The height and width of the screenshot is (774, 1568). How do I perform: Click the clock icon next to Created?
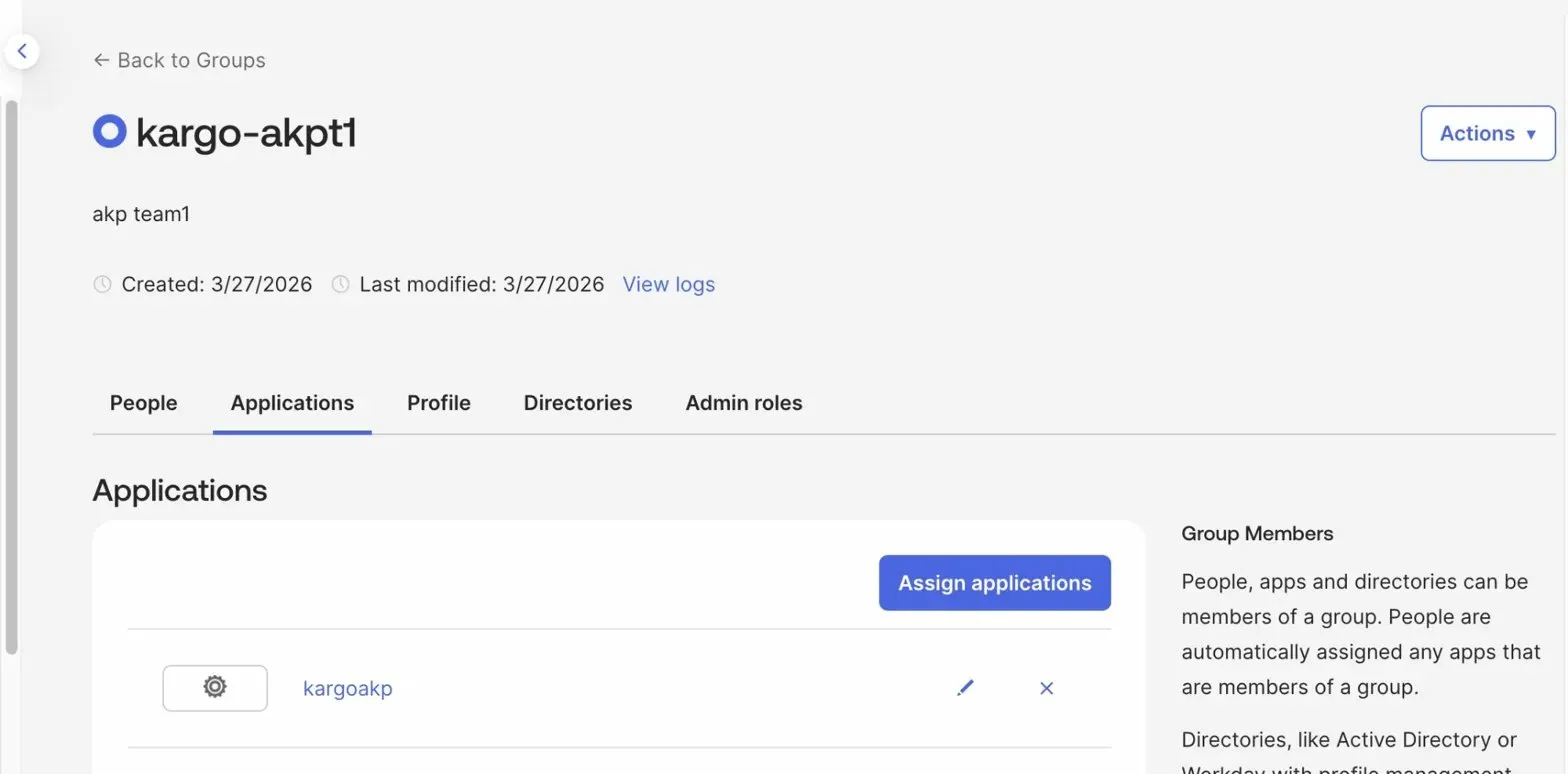102,284
